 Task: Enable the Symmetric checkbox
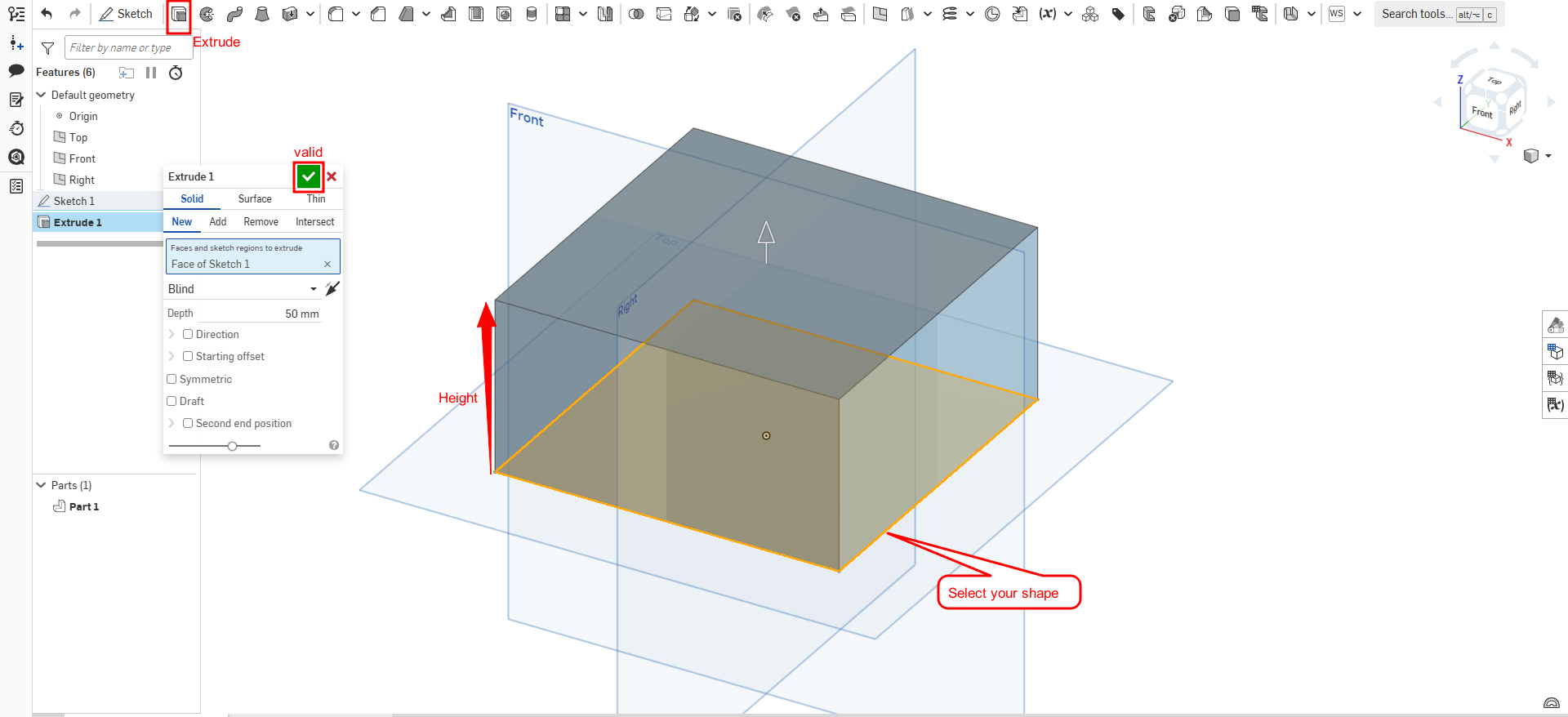[171, 379]
